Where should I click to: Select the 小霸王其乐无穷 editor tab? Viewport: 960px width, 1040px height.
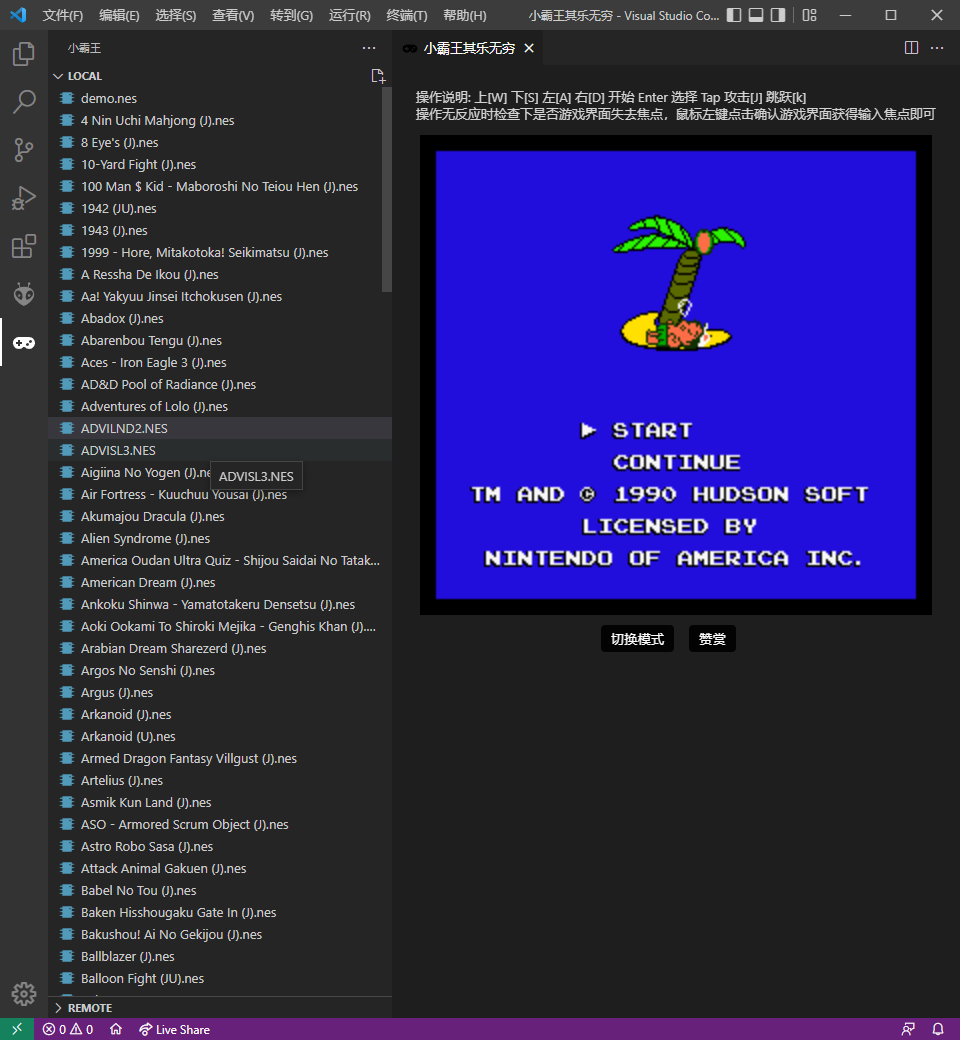point(469,48)
